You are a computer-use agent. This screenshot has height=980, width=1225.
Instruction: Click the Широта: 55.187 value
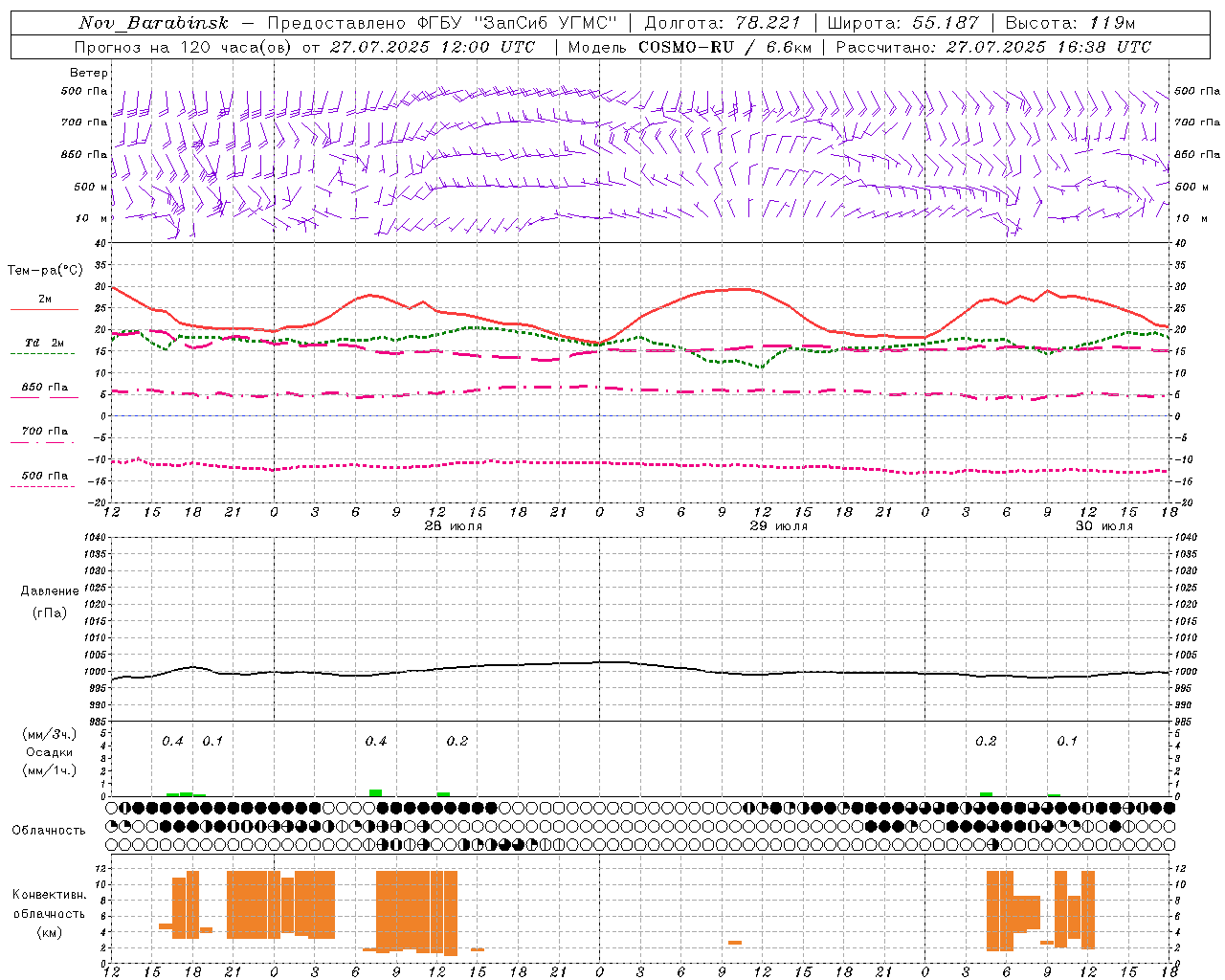[x=903, y=23]
